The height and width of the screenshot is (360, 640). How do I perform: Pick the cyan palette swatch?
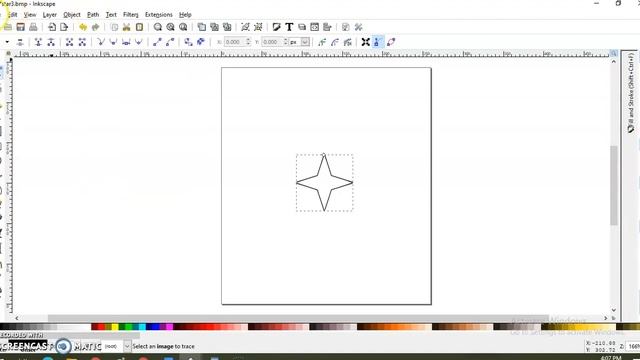[142, 327]
